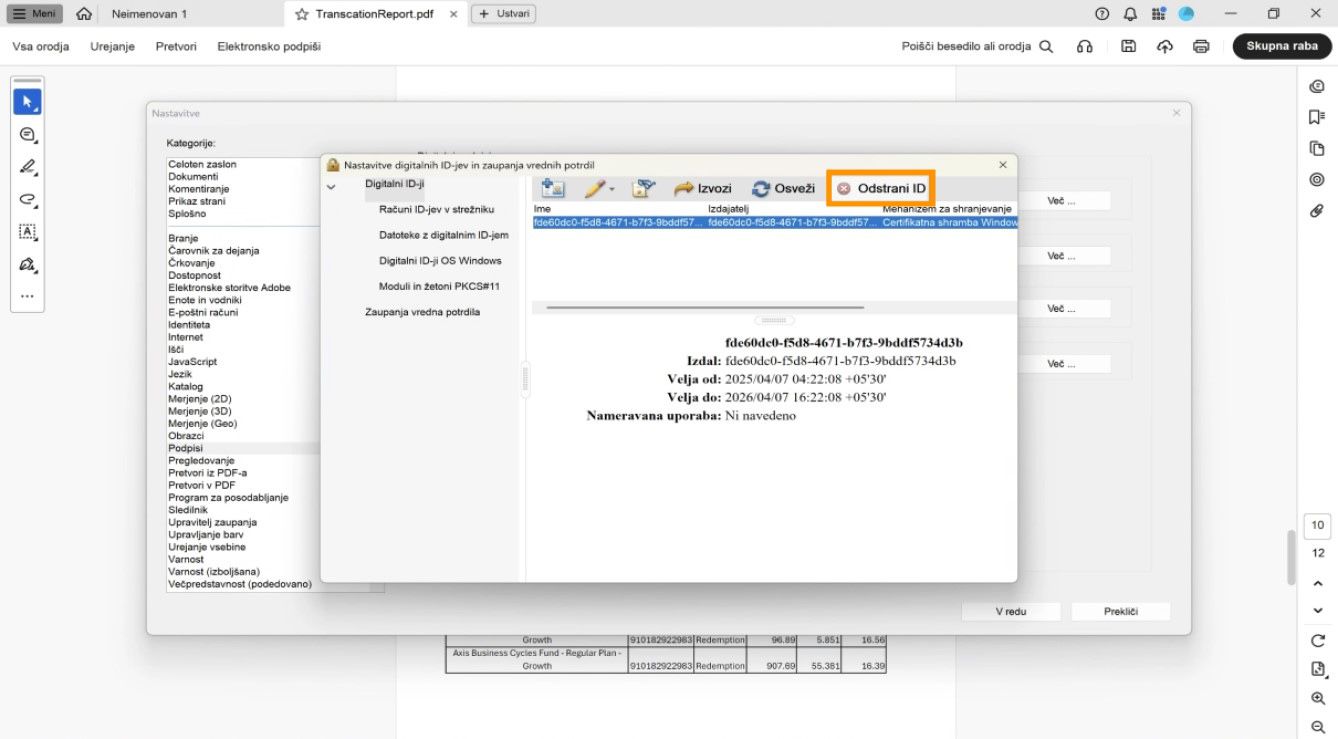Confirm settings with V redu
Viewport: 1338px width, 739px height.
(x=1010, y=611)
